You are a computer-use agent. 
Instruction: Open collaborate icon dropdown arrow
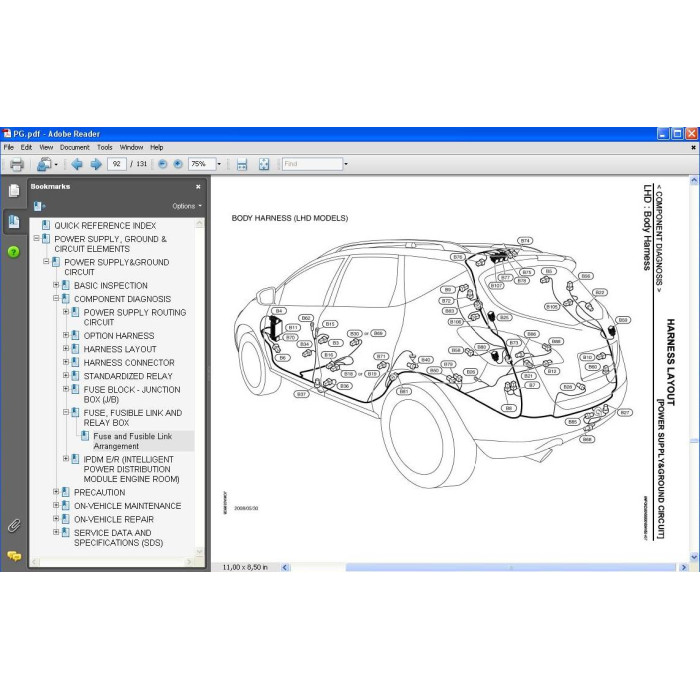(x=56, y=165)
